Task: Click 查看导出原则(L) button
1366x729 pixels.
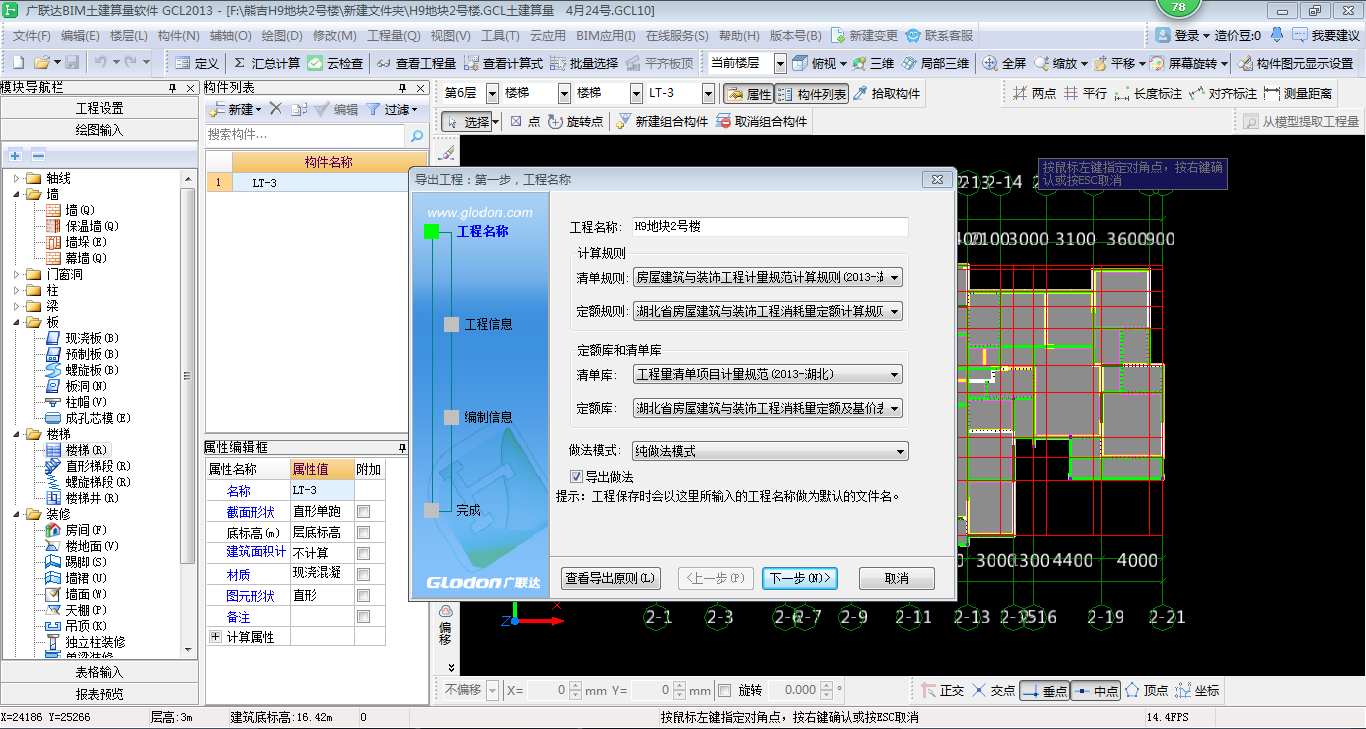Action: pyautogui.click(x=611, y=578)
